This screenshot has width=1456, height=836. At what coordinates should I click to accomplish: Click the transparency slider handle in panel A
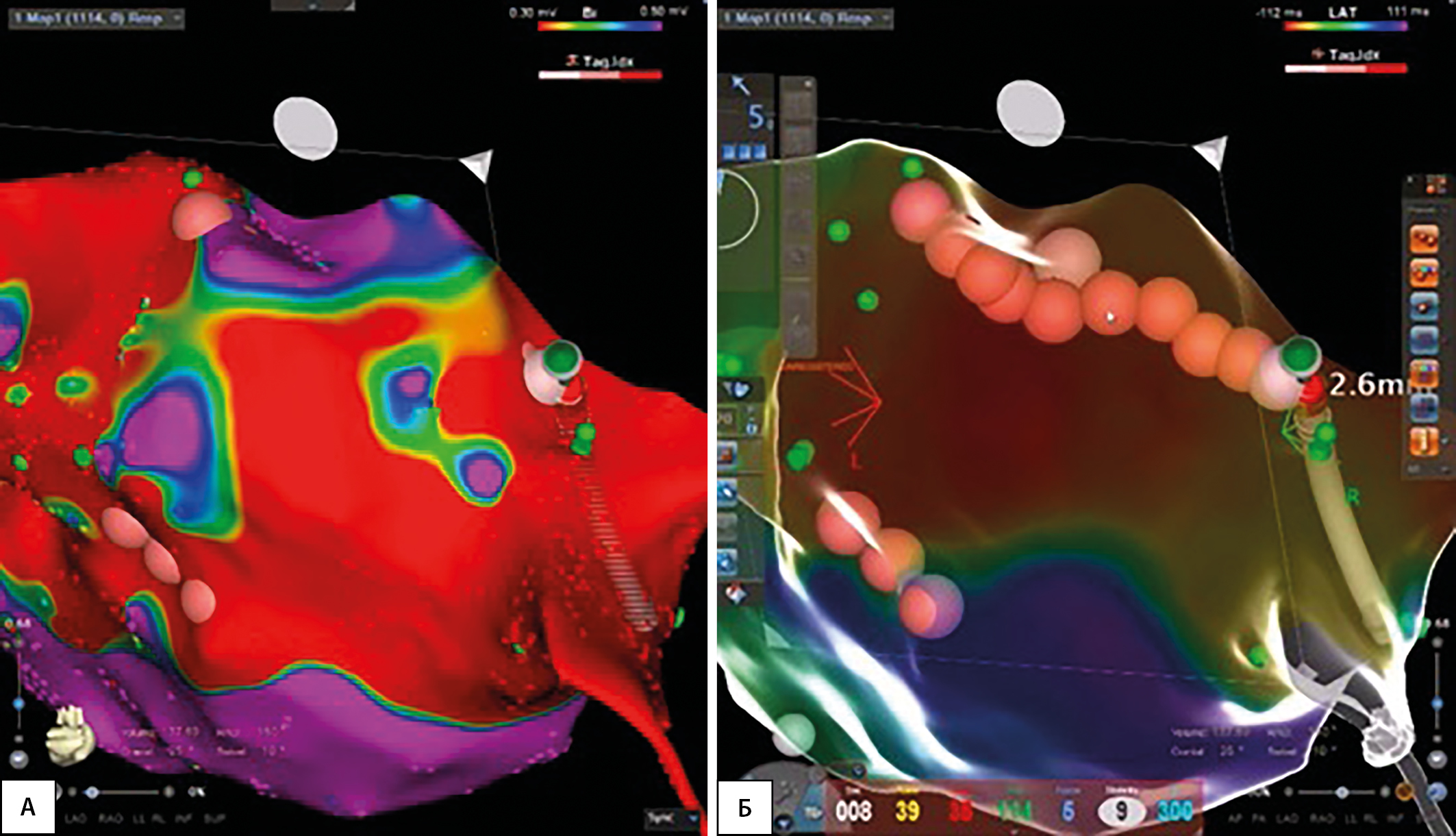92,792
